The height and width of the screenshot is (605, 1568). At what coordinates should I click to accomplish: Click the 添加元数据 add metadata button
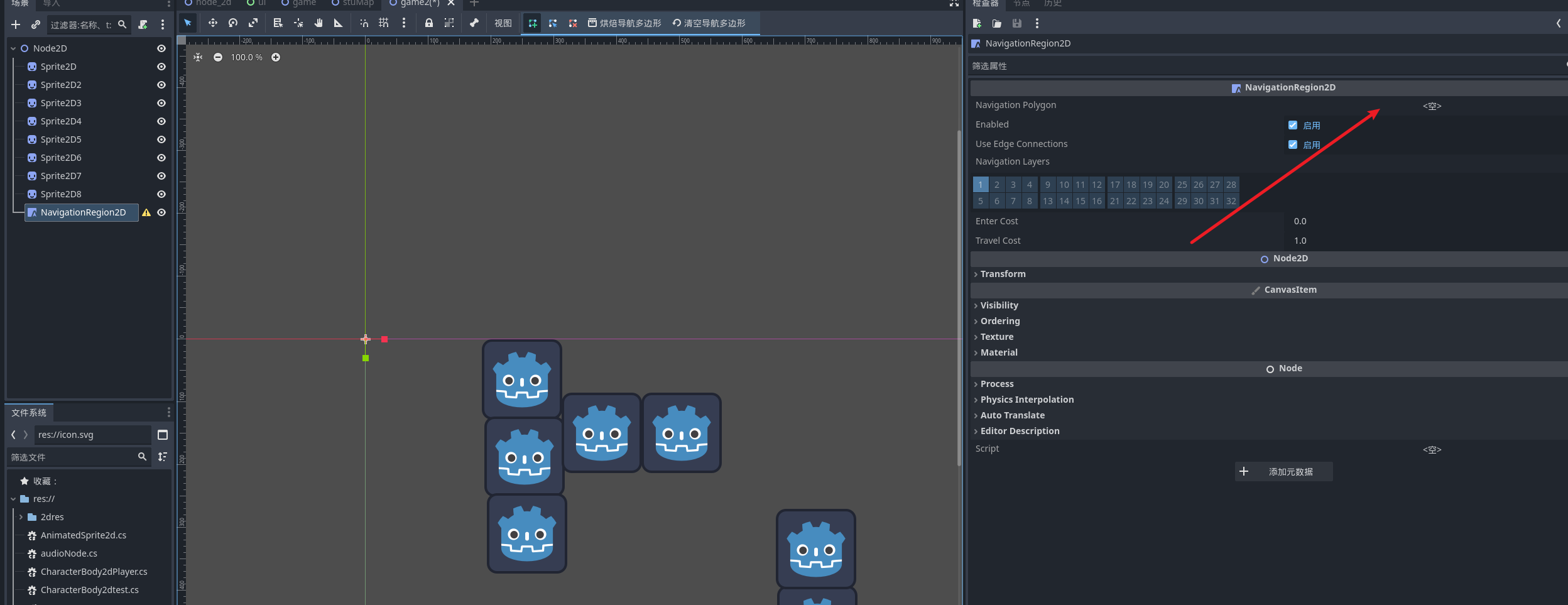(1283, 472)
